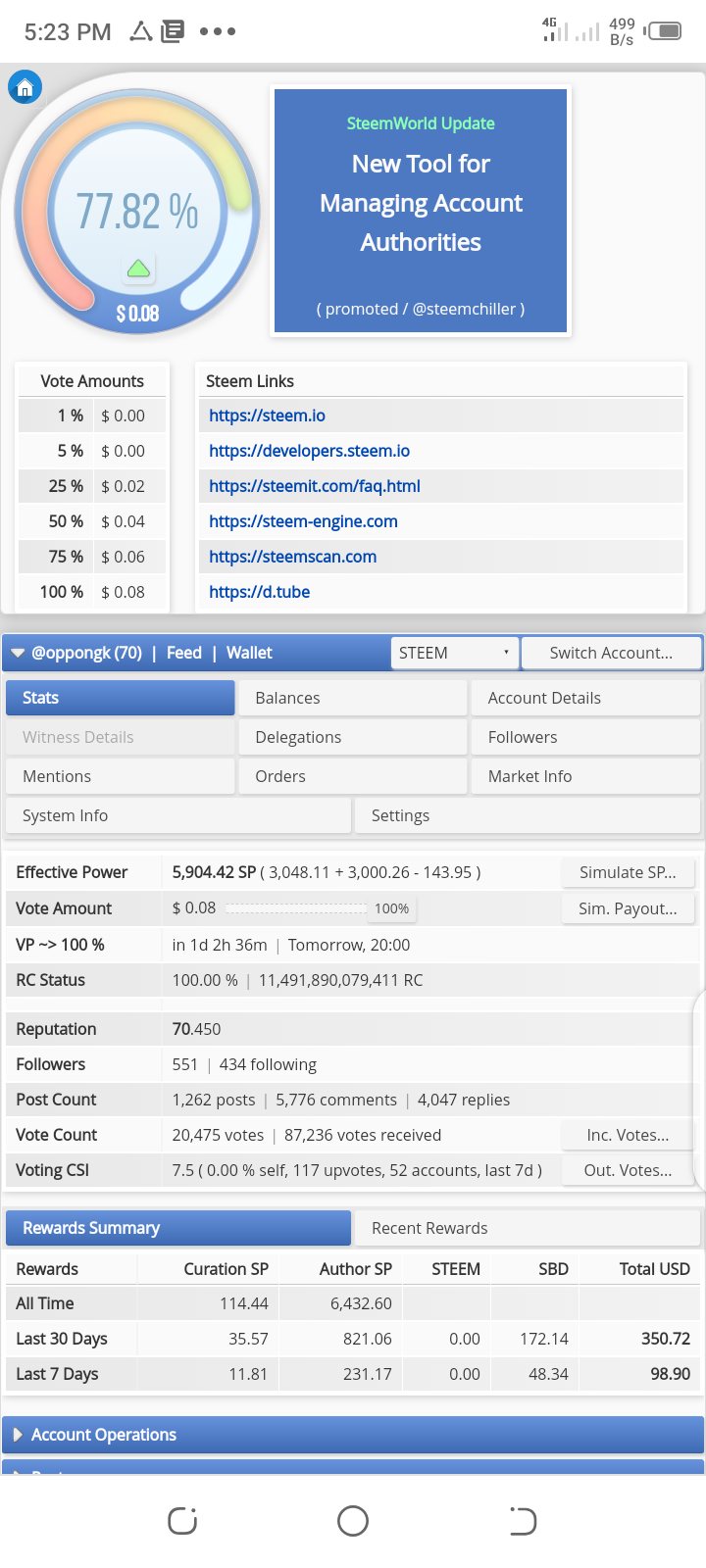Open the Settings tab
The height and width of the screenshot is (1568, 706).
pos(528,815)
